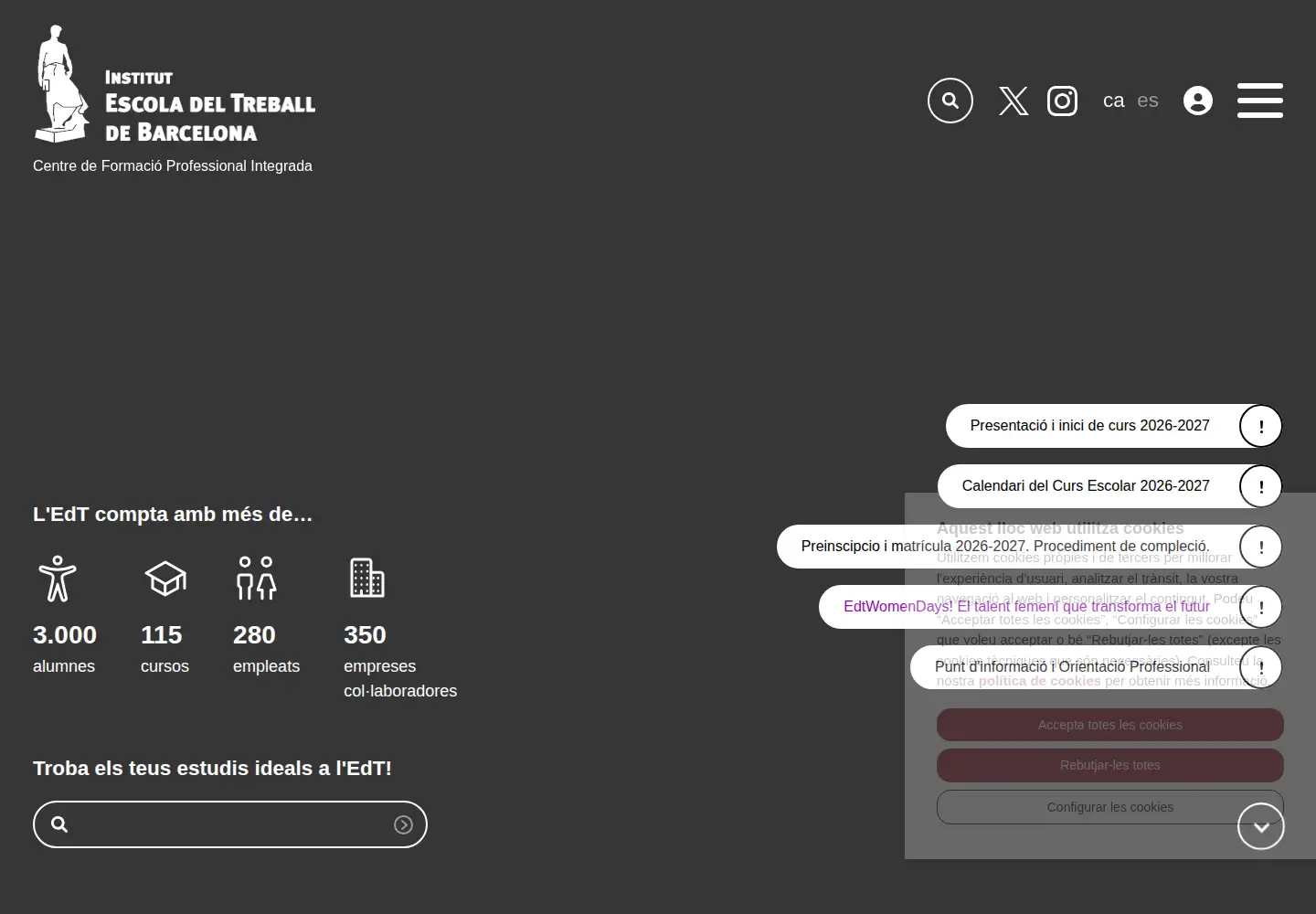Focus the studies search input field
The height and width of the screenshot is (914, 1316).
(230, 824)
